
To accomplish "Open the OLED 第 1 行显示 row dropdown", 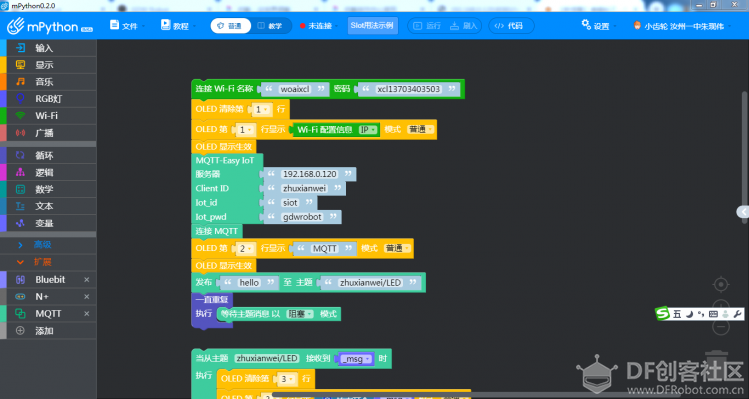I will pyautogui.click(x=246, y=129).
